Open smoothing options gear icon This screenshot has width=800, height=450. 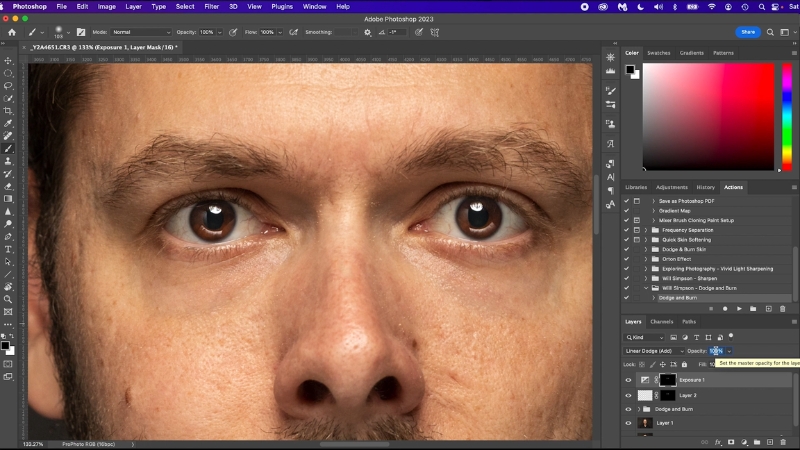pyautogui.click(x=367, y=32)
